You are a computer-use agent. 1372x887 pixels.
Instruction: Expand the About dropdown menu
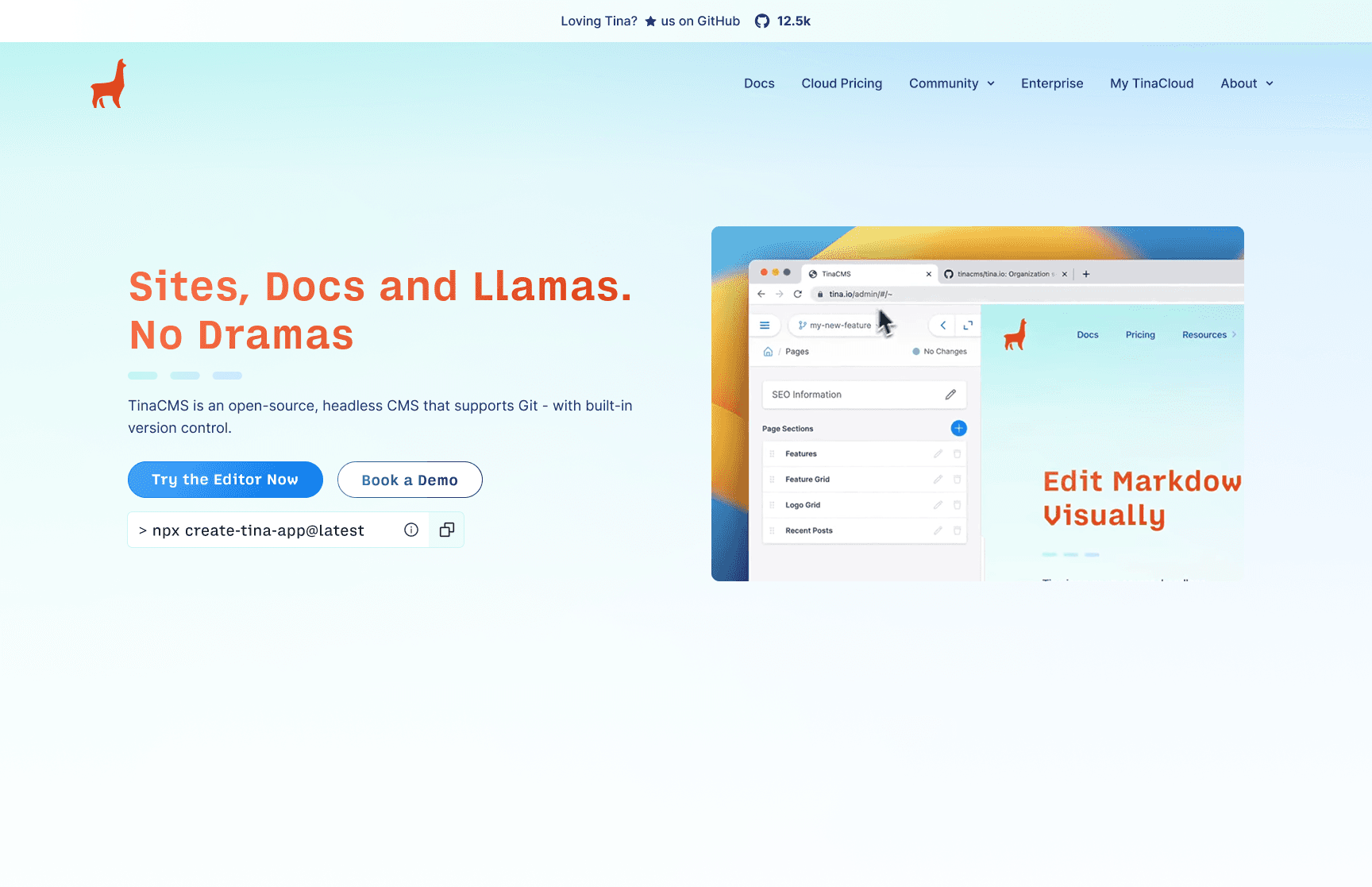click(x=1247, y=83)
